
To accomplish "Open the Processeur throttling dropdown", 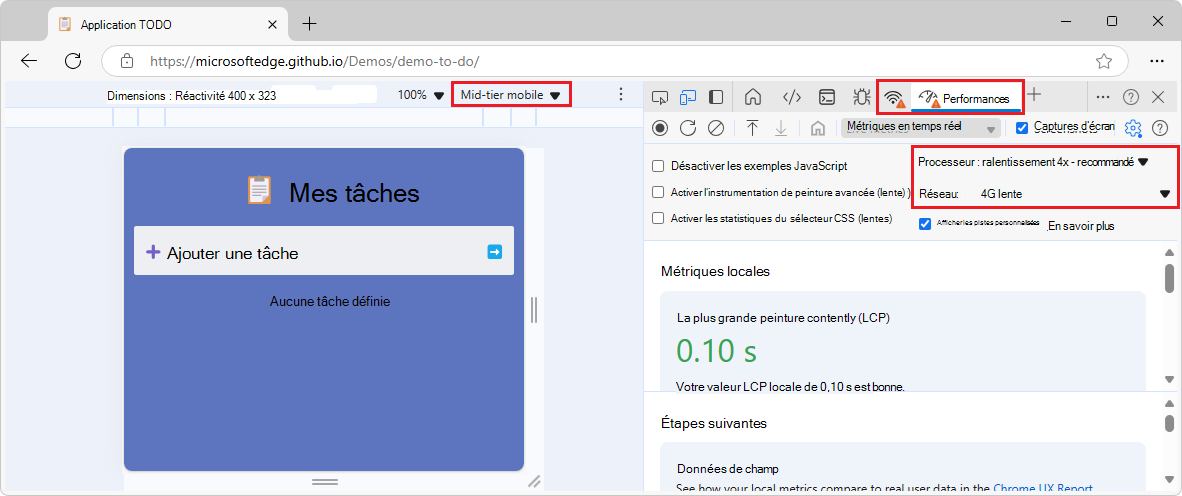I will 1033,162.
